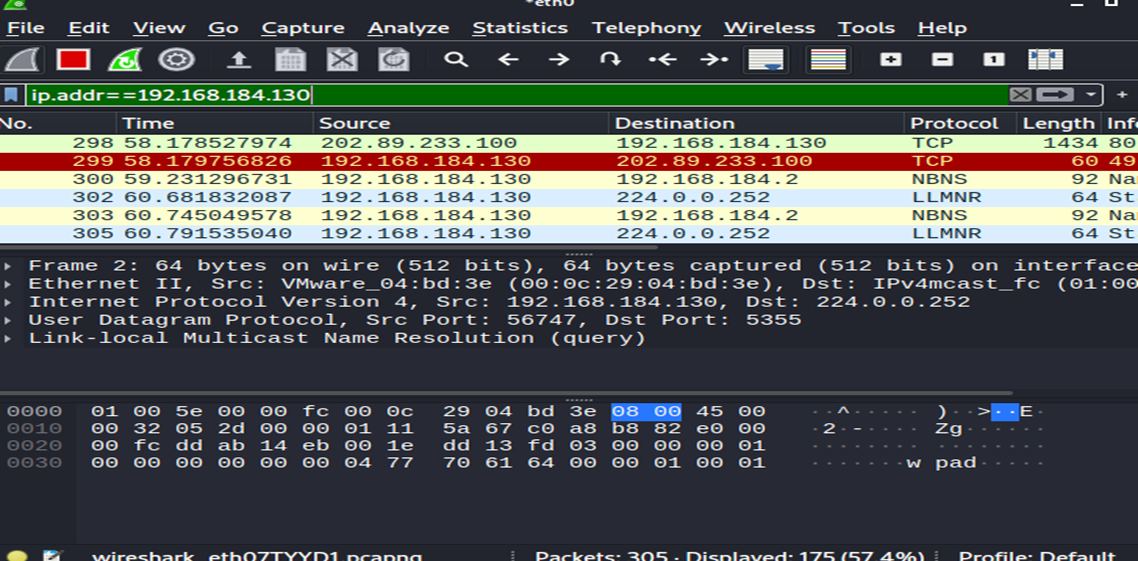Reset text to normal size
This screenshot has height=561, width=1138.
click(994, 60)
